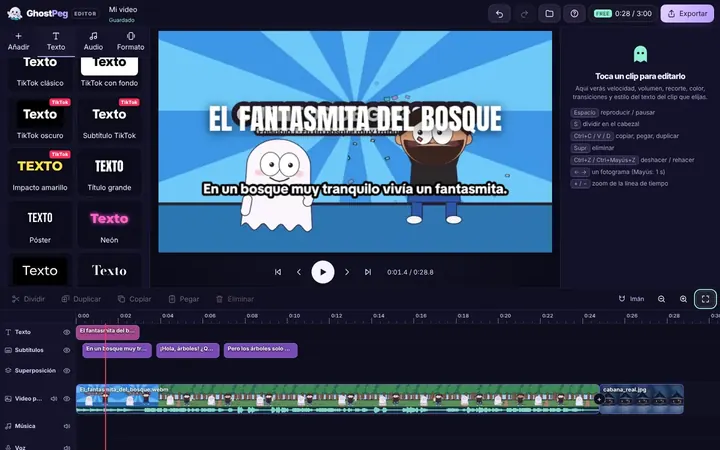This screenshot has width=720, height=450.
Task: Jump to the end of the video
Action: 368,272
